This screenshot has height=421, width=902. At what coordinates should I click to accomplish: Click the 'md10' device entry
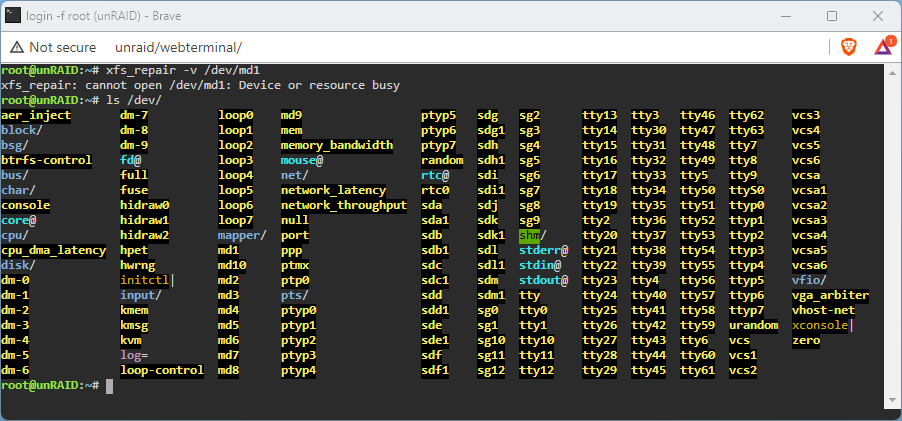pos(232,265)
